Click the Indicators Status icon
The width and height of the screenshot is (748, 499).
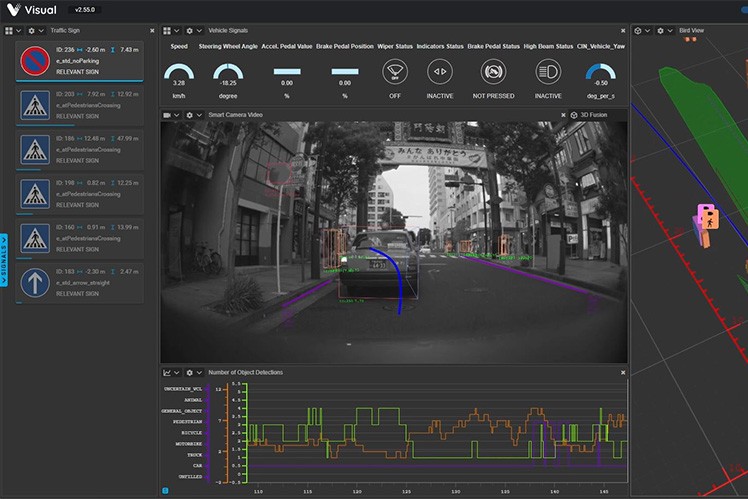[x=440, y=72]
